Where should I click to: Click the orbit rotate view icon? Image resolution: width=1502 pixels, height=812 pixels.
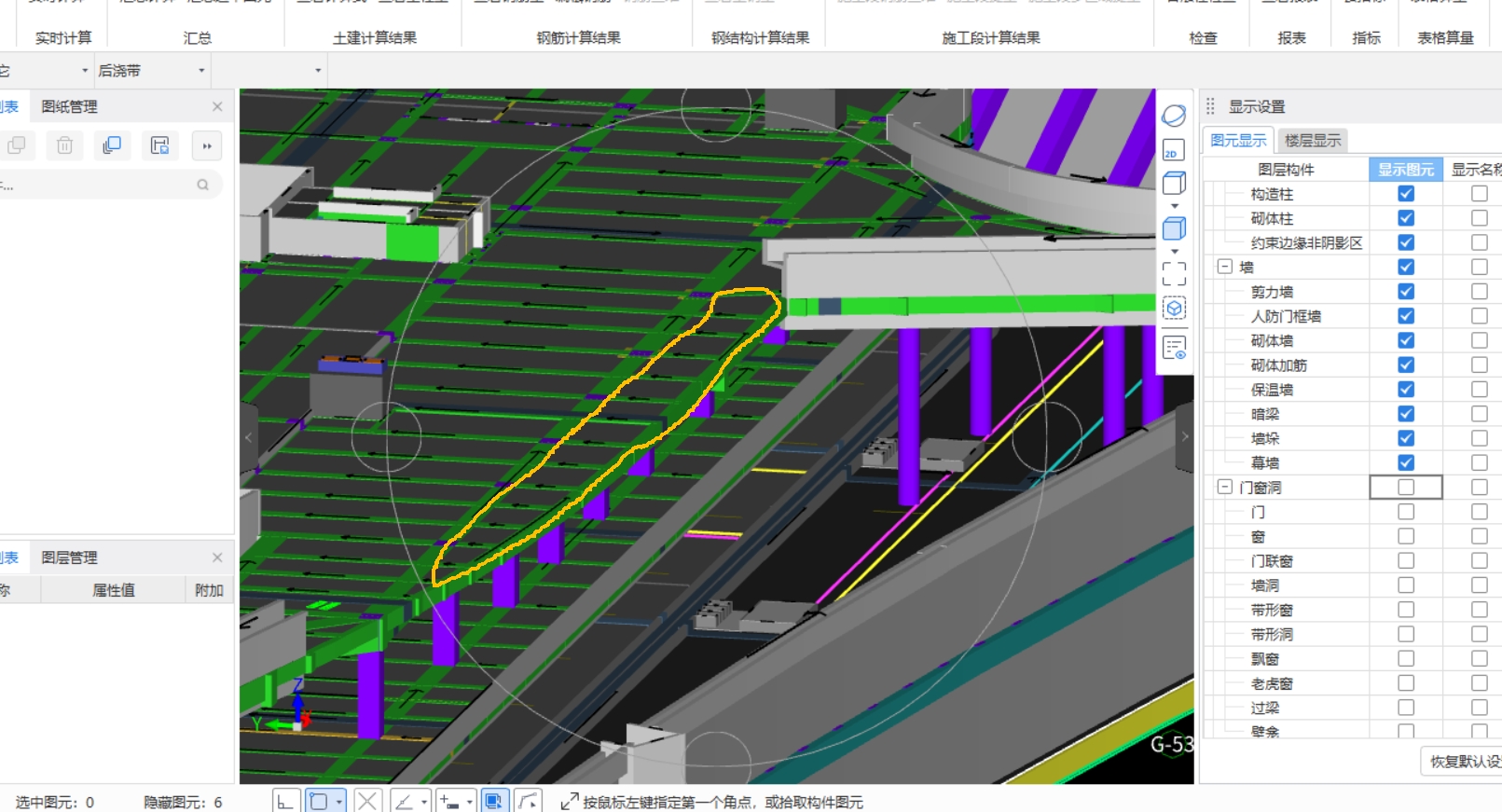pos(1174,116)
